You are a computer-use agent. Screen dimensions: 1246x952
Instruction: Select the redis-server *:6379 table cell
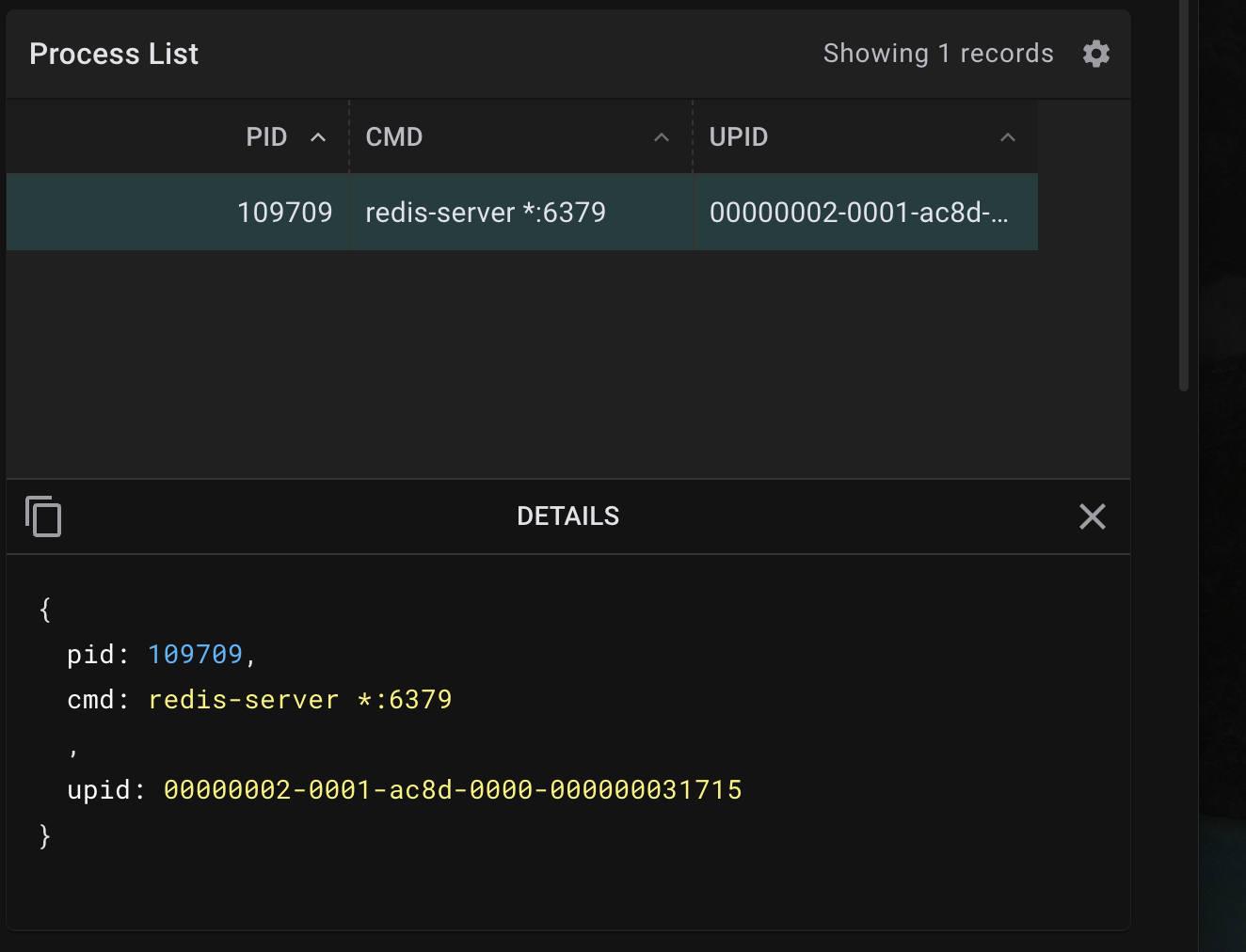520,213
